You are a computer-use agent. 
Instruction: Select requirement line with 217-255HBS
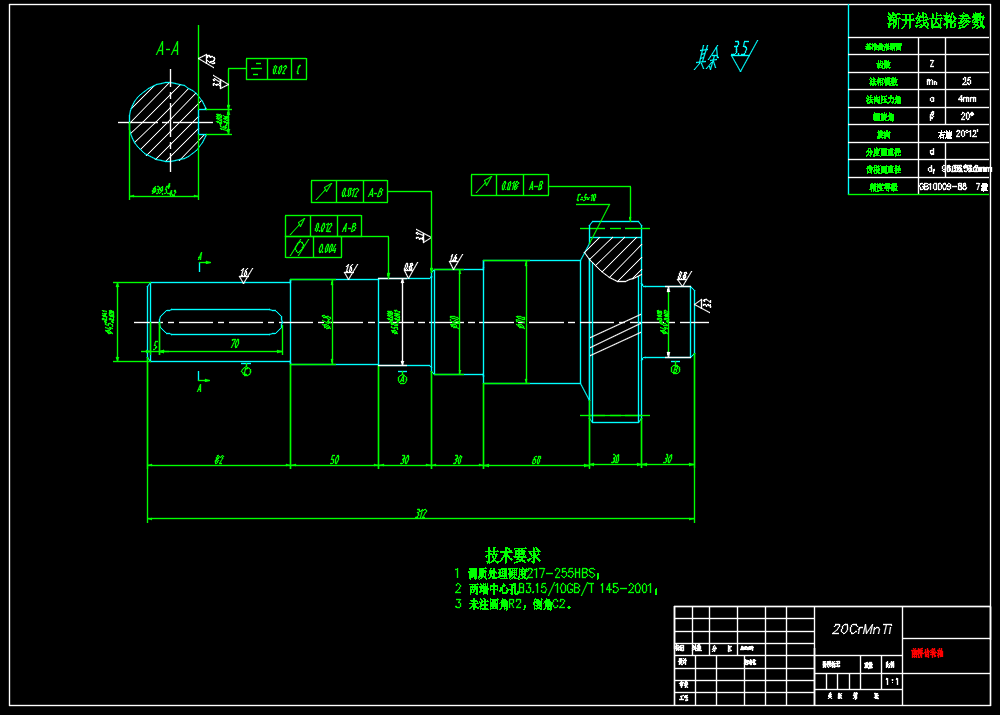point(527,573)
